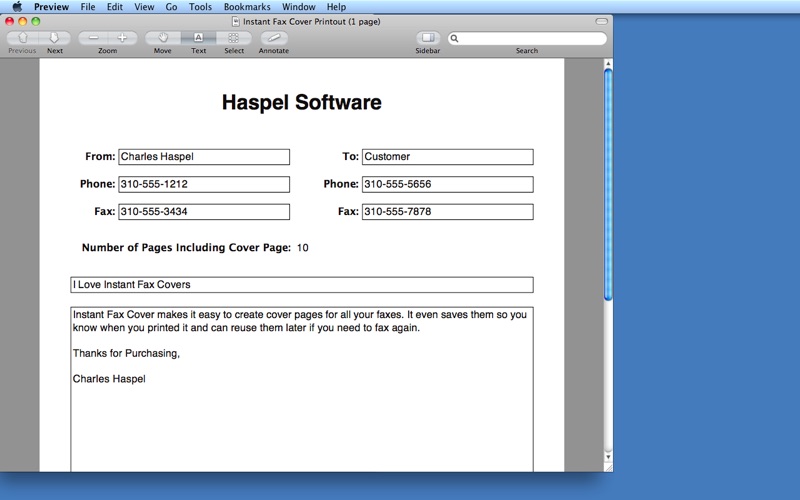This screenshot has height=500, width=800.
Task: Open the Annotate tool
Action: click(x=274, y=38)
